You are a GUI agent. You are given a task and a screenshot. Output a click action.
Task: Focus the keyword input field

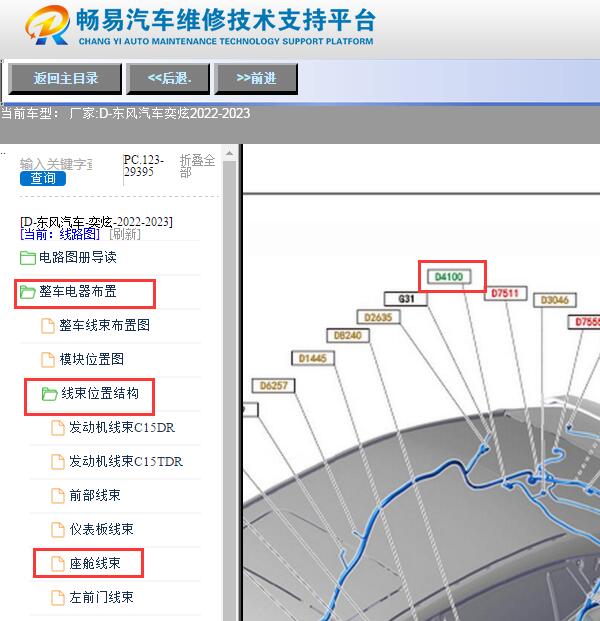tap(56, 164)
